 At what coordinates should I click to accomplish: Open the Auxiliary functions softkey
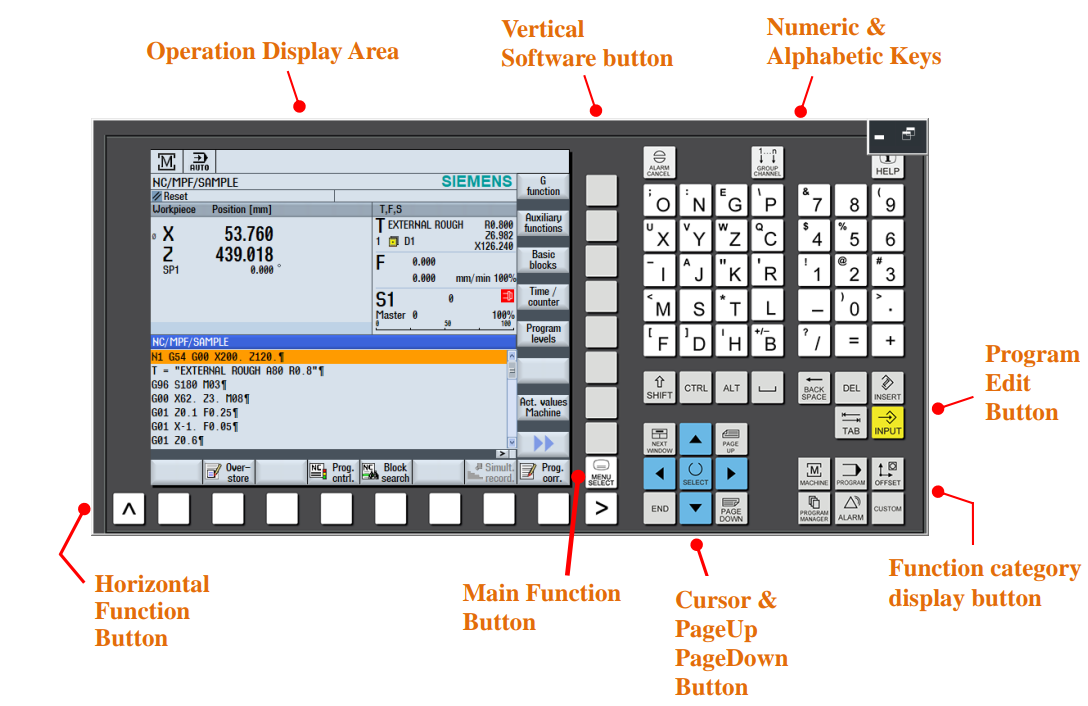point(543,223)
